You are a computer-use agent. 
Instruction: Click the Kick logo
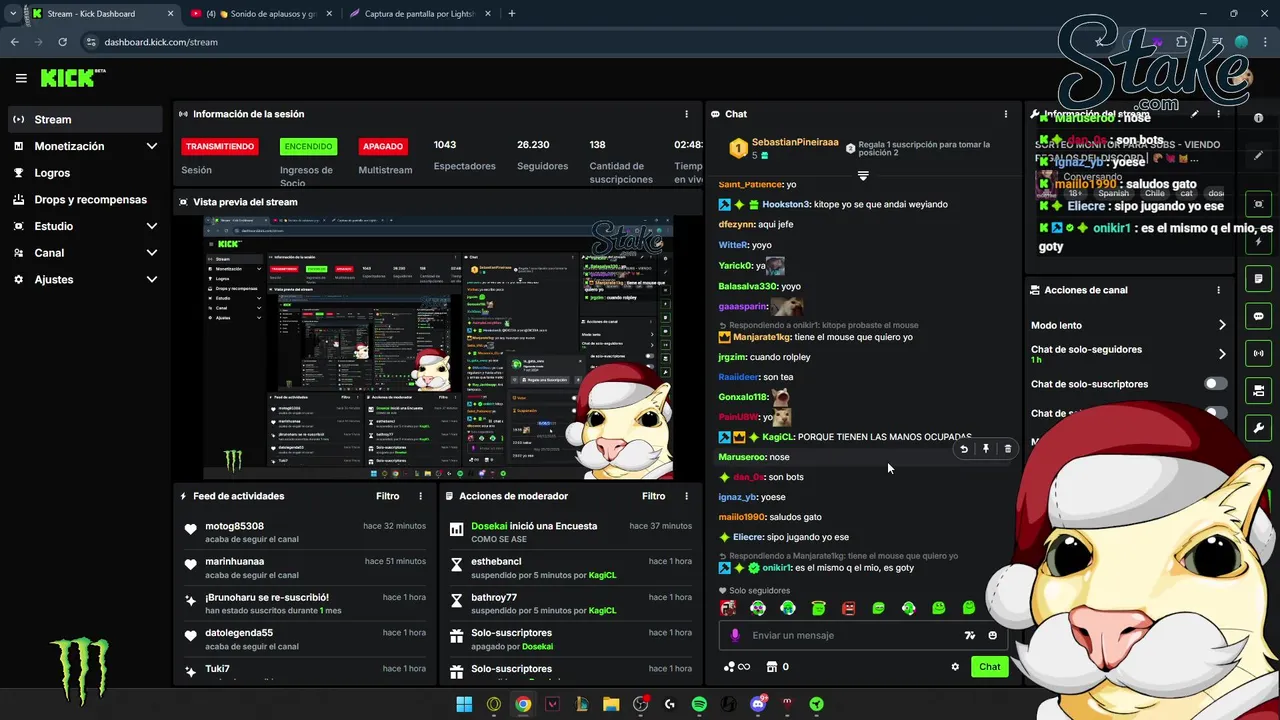point(73,78)
